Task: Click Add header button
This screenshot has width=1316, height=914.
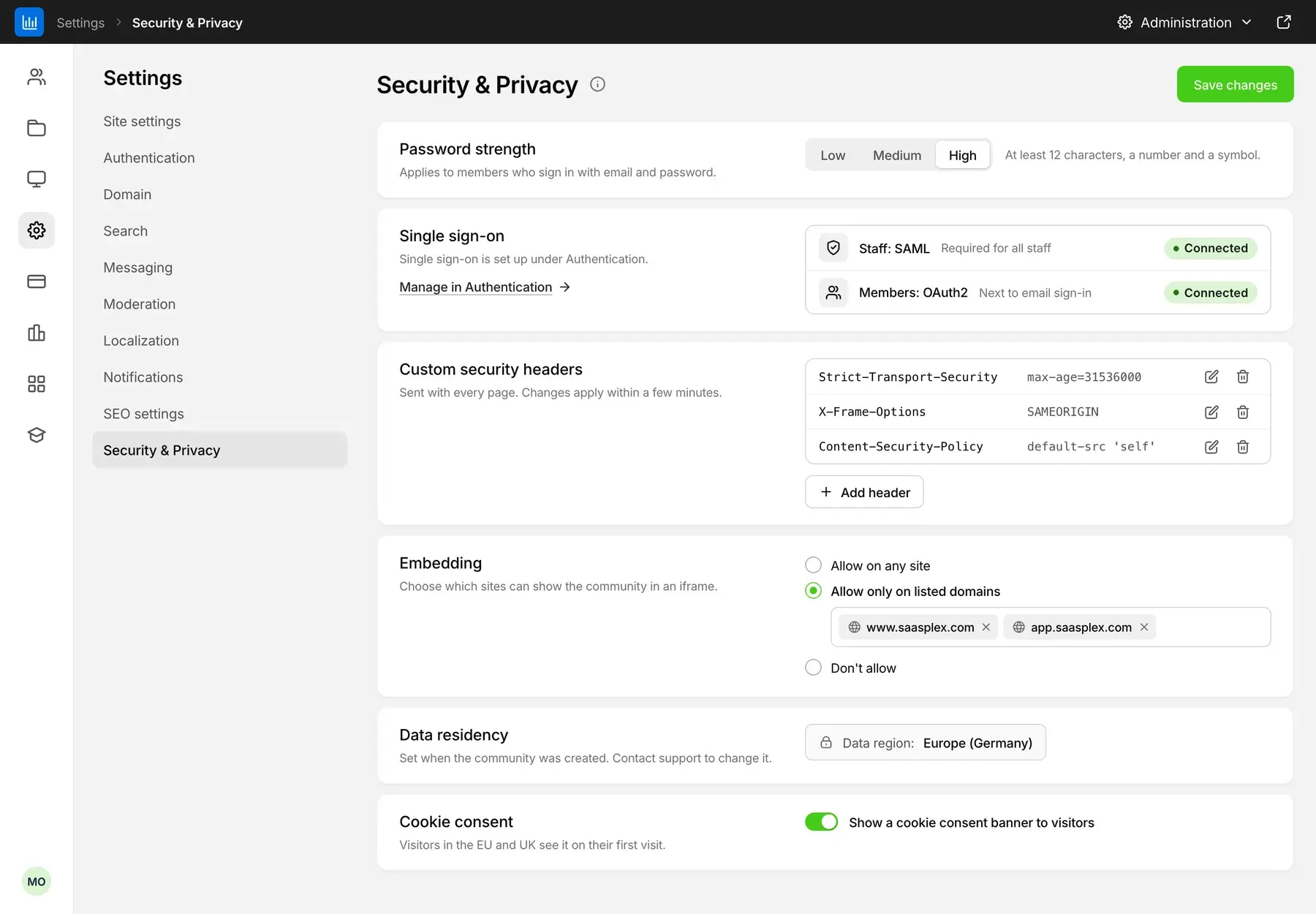Action: pos(864,492)
